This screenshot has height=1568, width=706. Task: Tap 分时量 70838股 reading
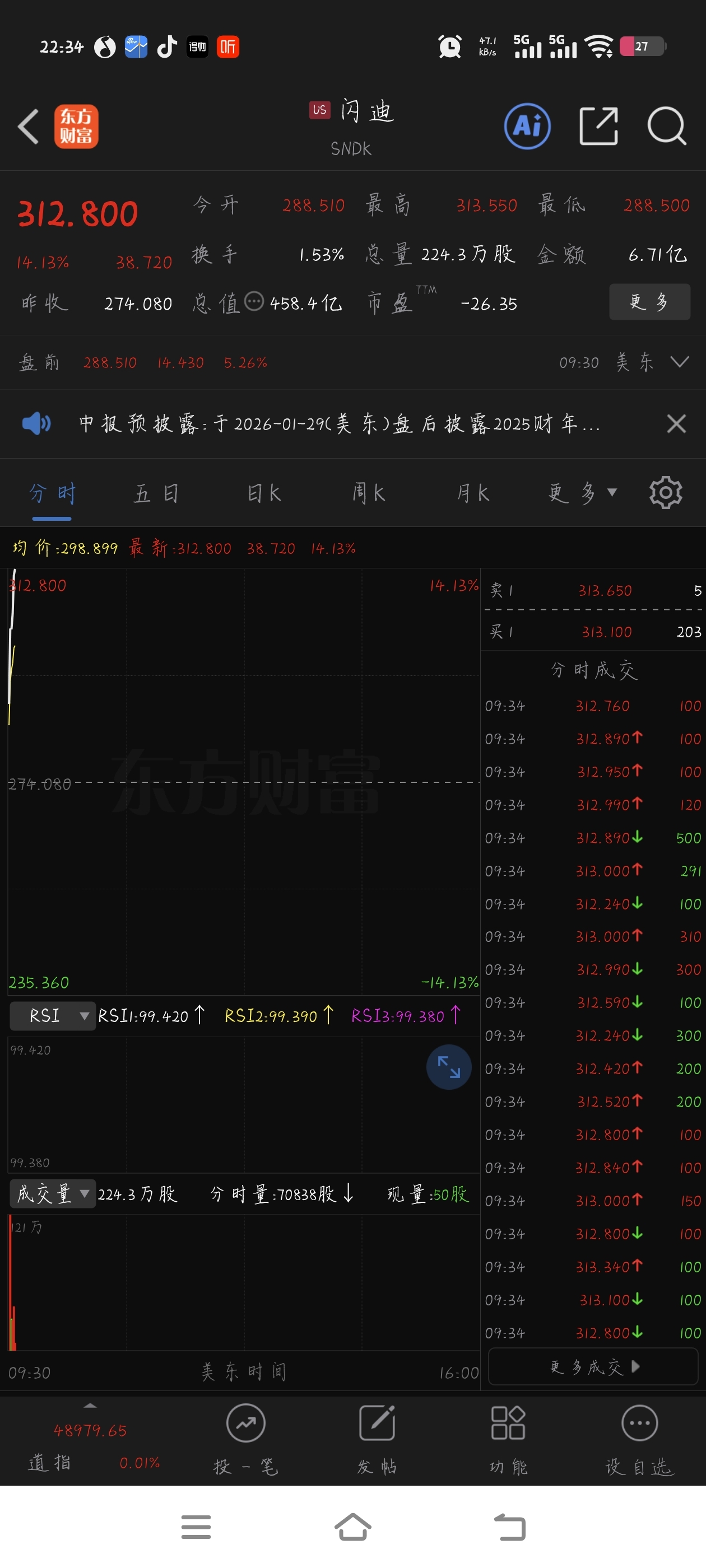pyautogui.click(x=282, y=1194)
